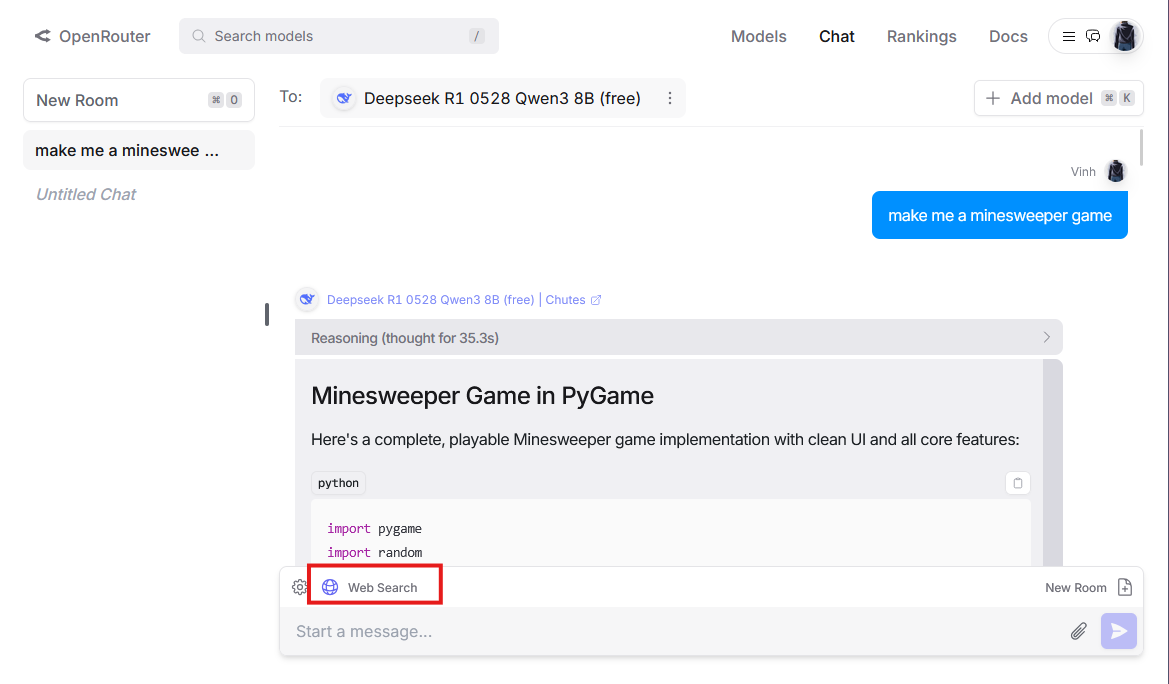Open the model options three-dot menu
This screenshot has width=1169, height=684.
669,98
